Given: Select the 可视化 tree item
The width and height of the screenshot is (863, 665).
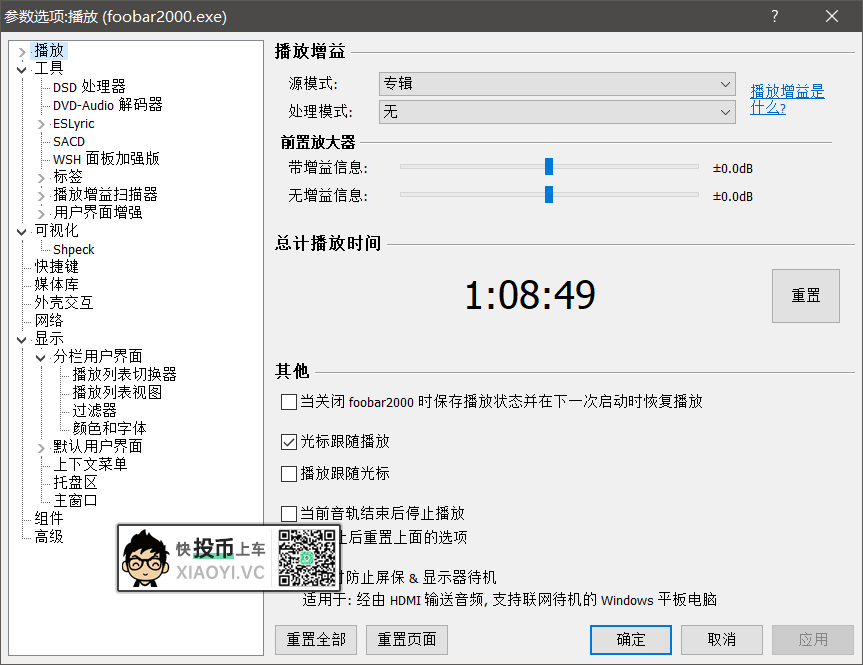Looking at the screenshot, I should click(56, 231).
